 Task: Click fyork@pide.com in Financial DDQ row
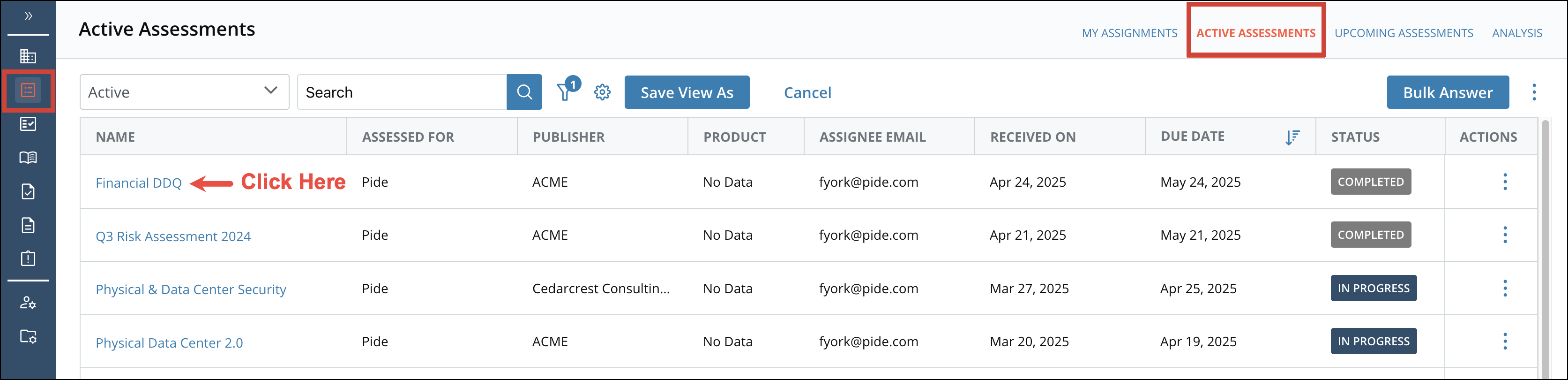tap(869, 182)
